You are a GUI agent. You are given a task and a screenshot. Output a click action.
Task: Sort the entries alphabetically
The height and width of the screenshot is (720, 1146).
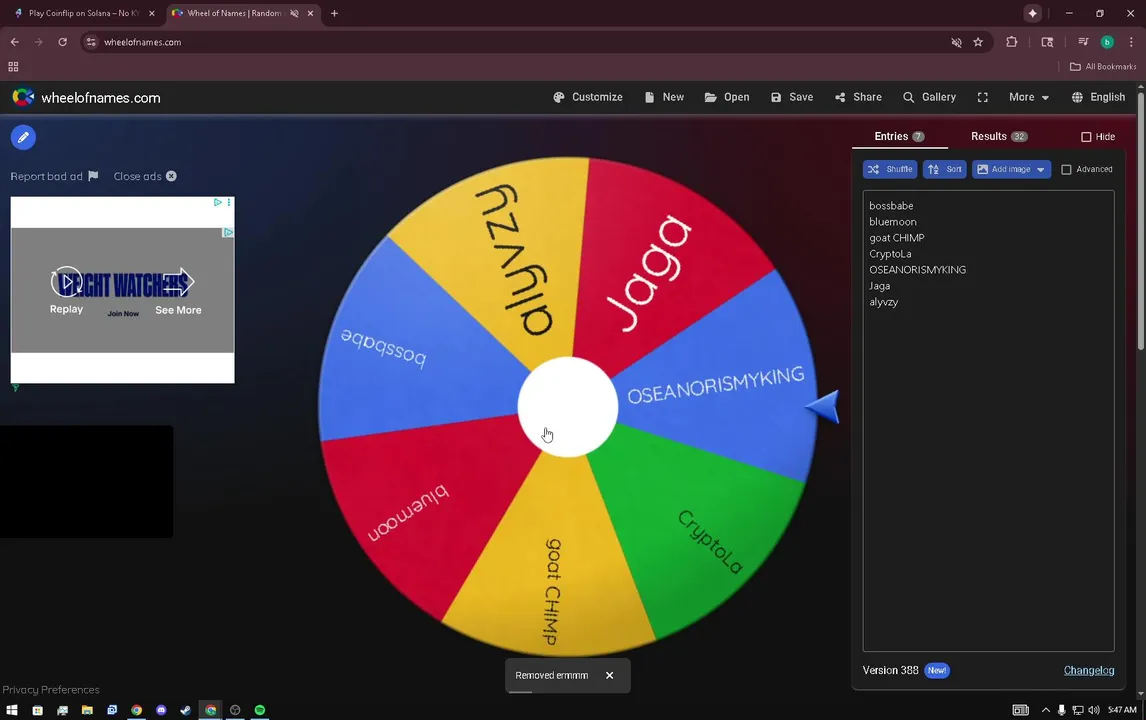pyautogui.click(x=944, y=170)
